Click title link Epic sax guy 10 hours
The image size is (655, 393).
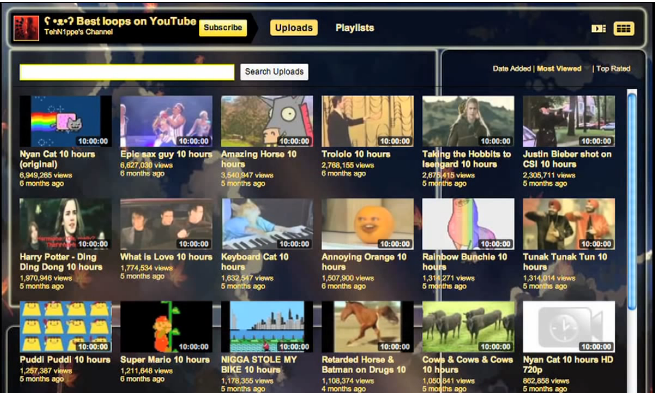click(x=166, y=154)
